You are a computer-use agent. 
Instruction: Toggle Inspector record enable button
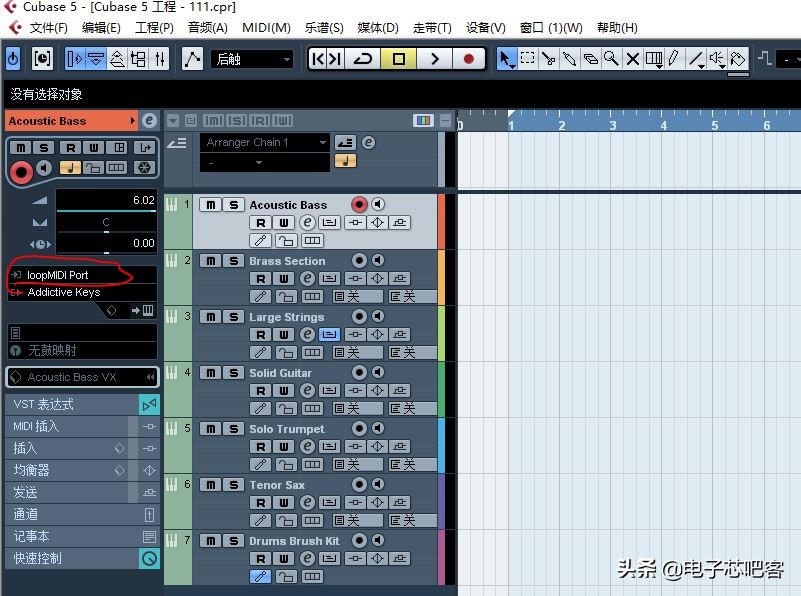(20, 171)
